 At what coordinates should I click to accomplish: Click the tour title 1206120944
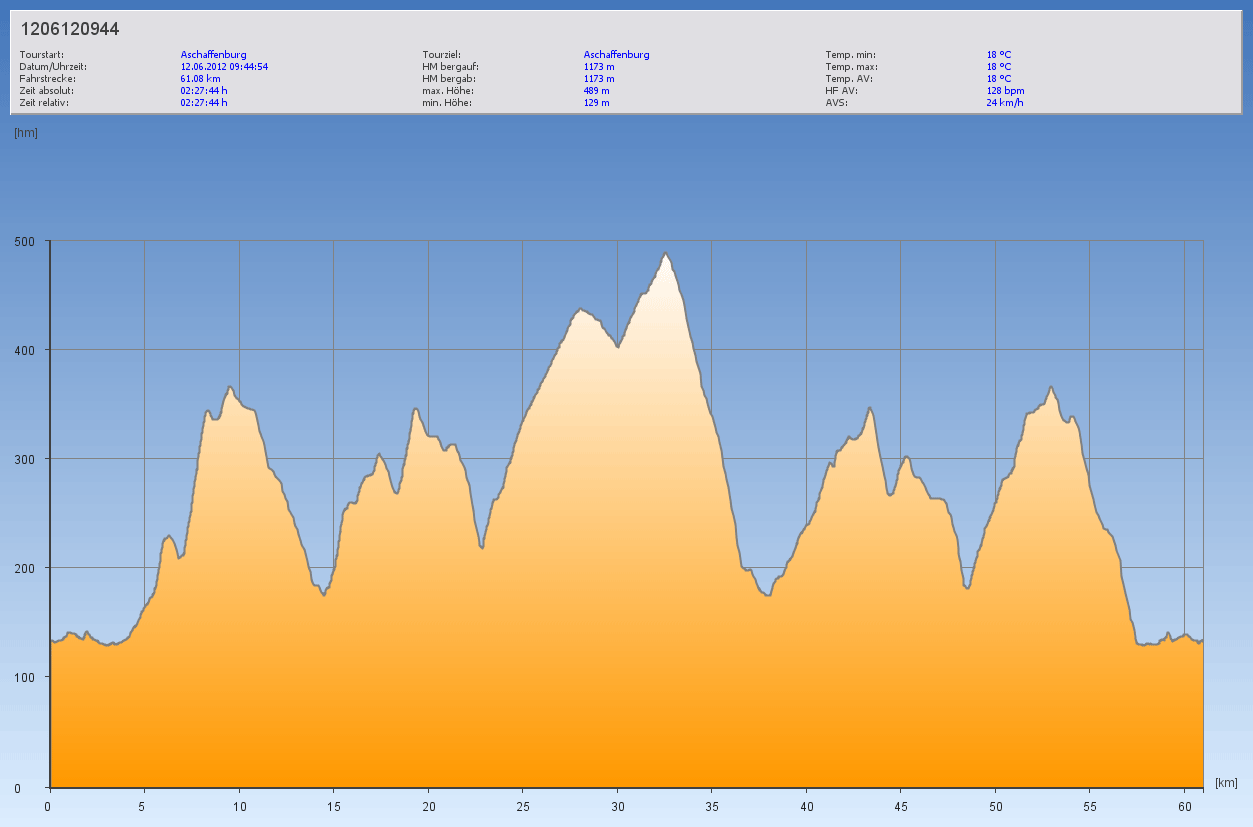[70, 30]
